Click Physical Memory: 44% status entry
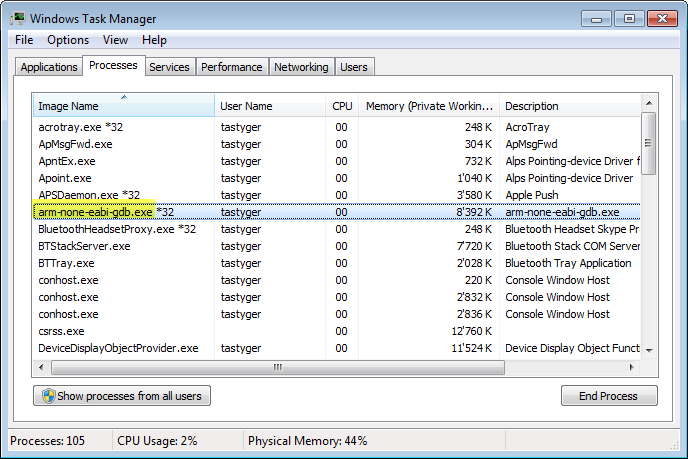Screen dimensions: 688x459 coord(307,441)
